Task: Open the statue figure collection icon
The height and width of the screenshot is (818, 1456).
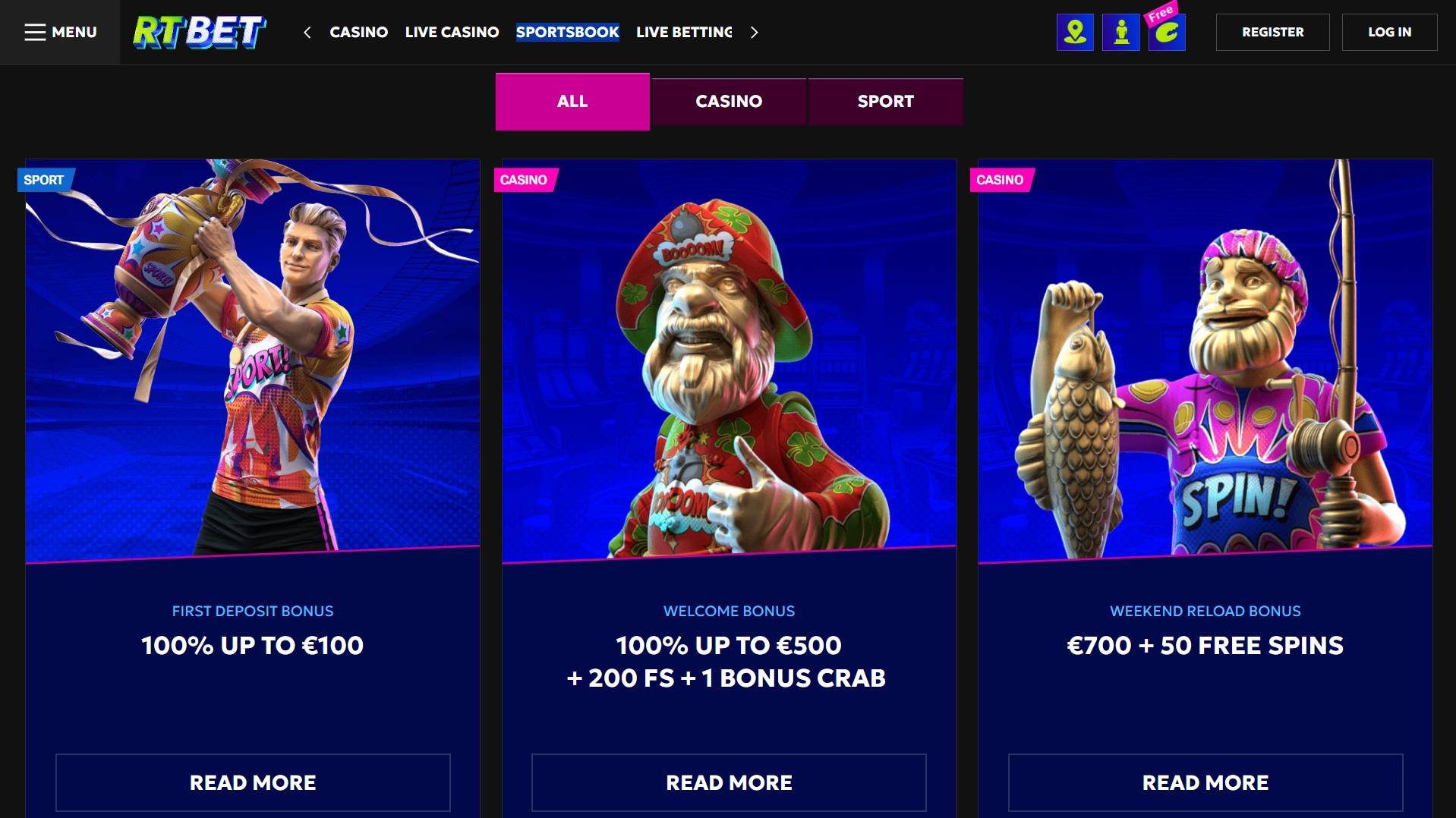Action: point(1121,33)
